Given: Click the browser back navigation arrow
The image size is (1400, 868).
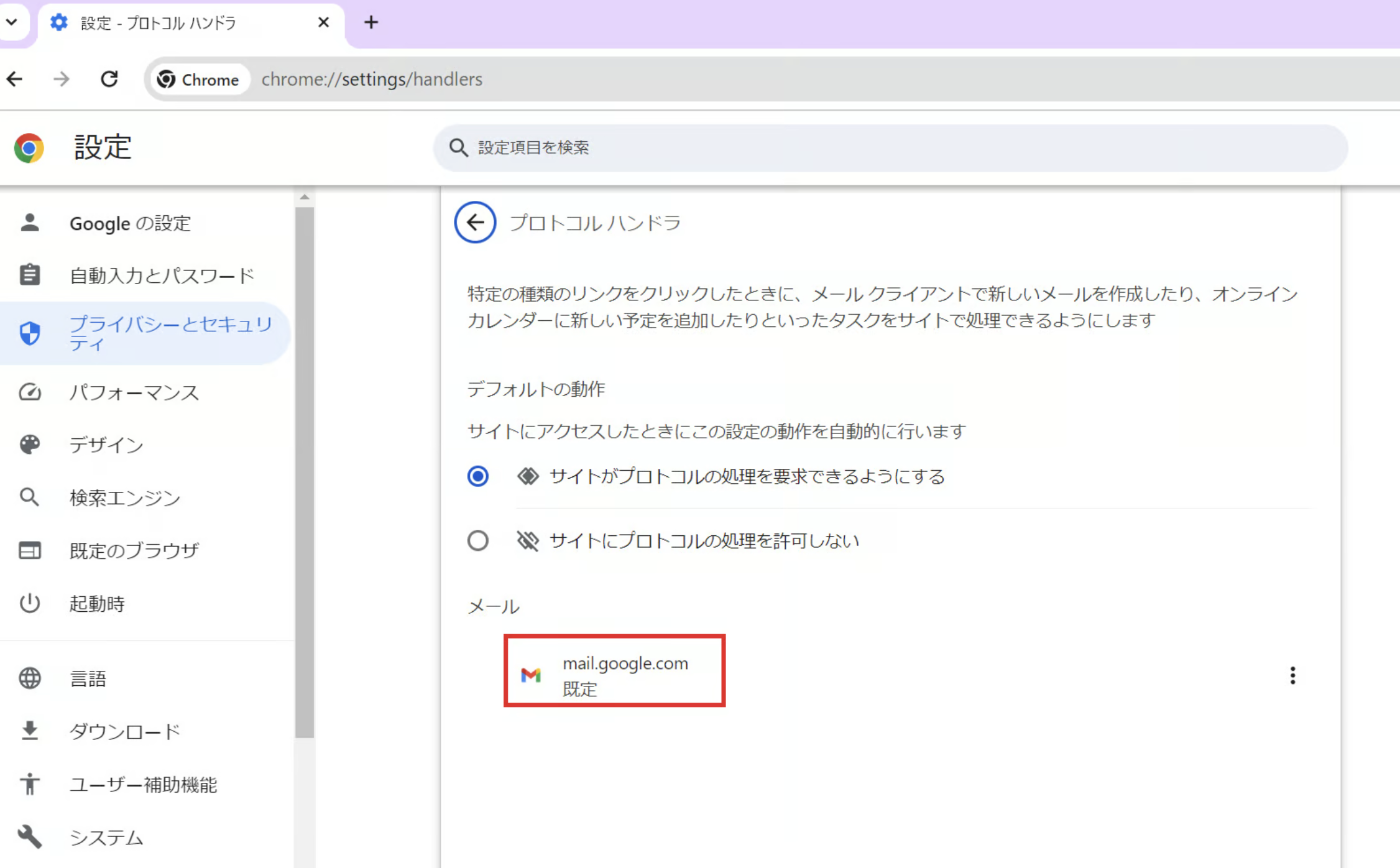Looking at the screenshot, I should (15, 79).
